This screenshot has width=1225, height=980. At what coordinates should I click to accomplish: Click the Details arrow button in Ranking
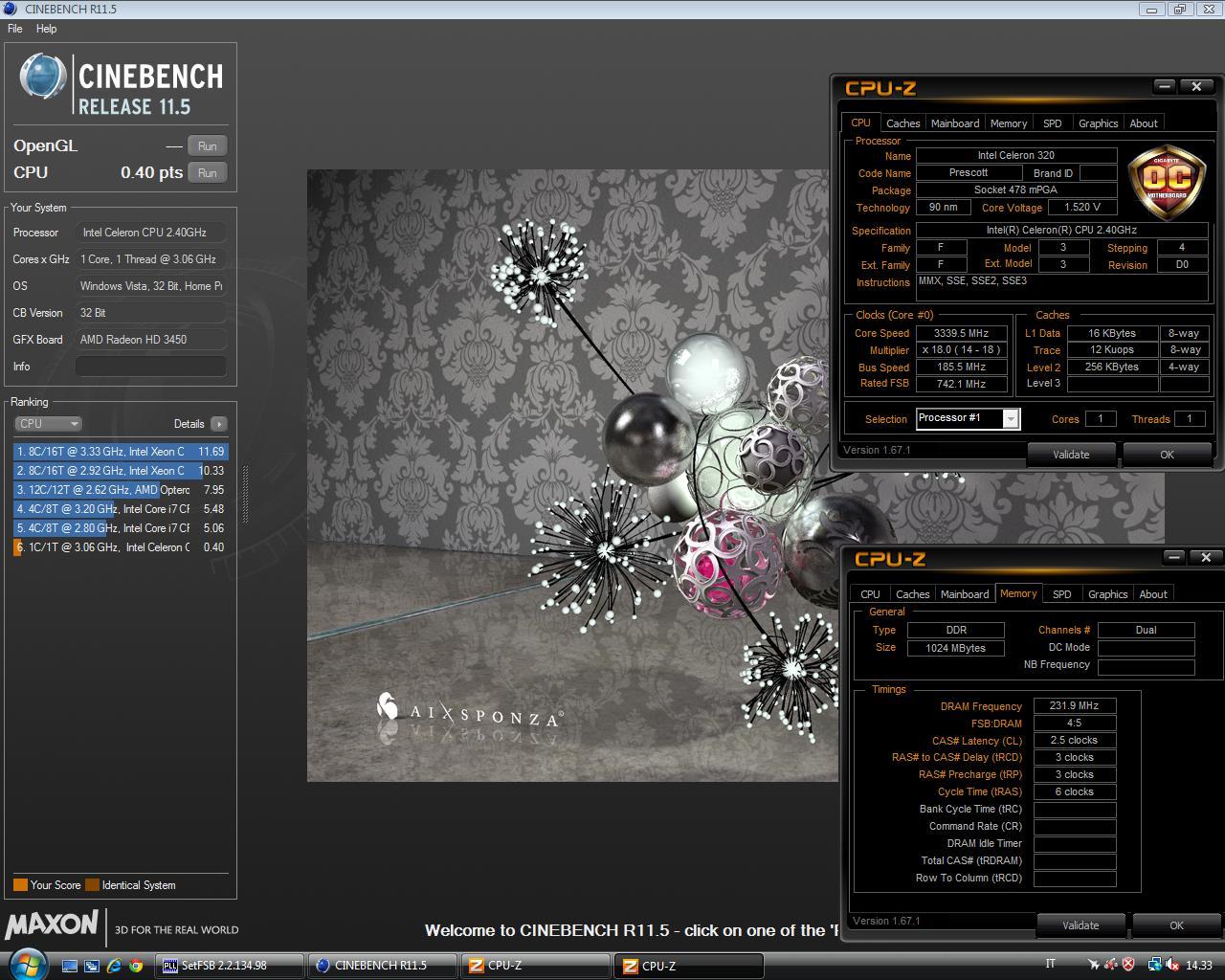(219, 424)
